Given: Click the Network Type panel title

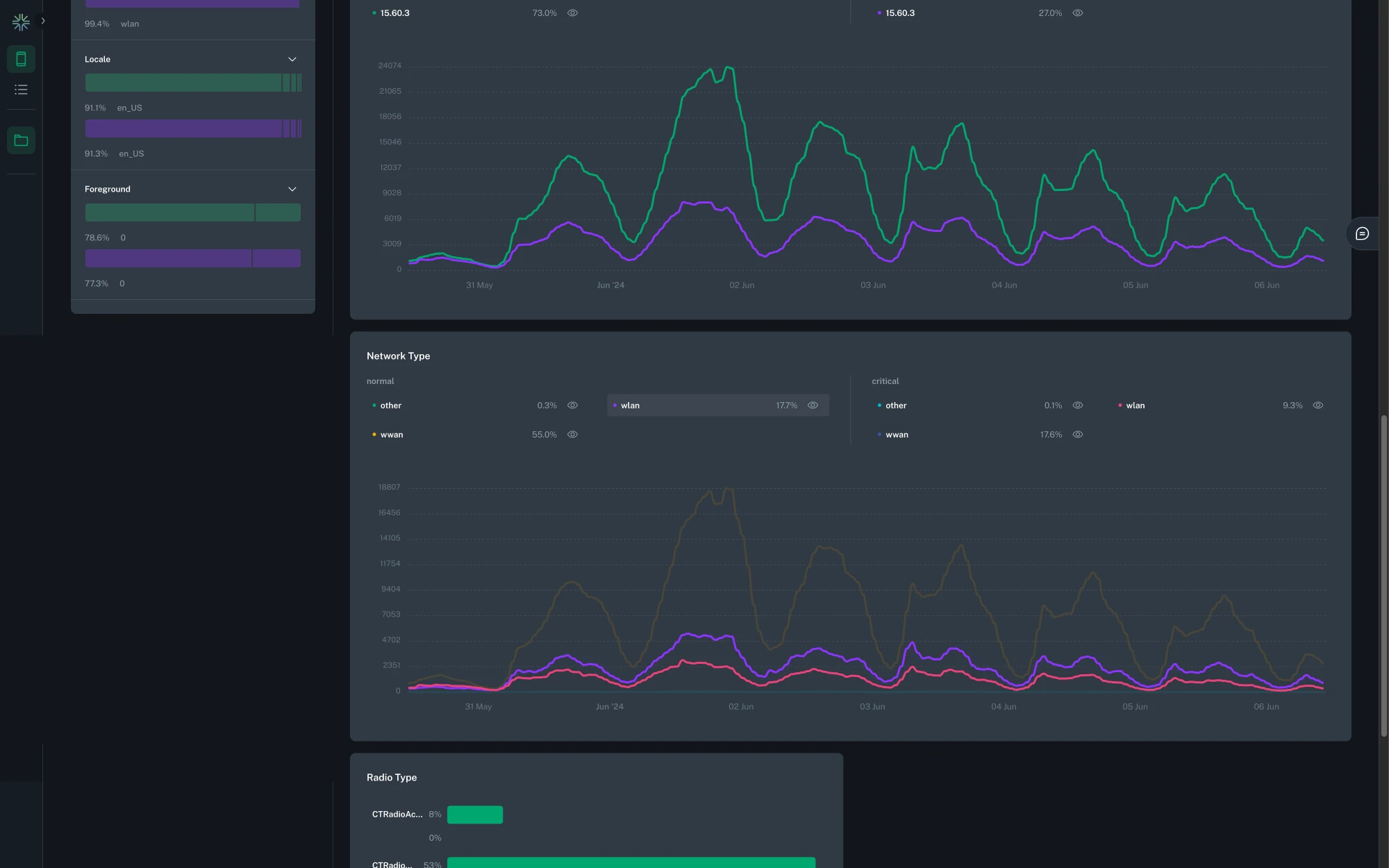Looking at the screenshot, I should tap(397, 356).
